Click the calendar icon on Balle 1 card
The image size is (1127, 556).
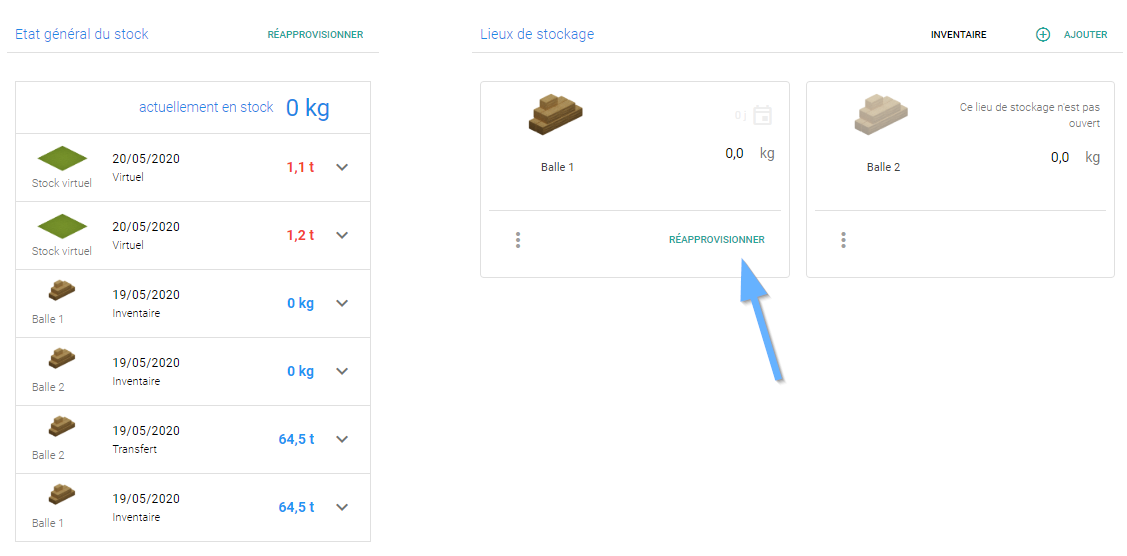(763, 115)
